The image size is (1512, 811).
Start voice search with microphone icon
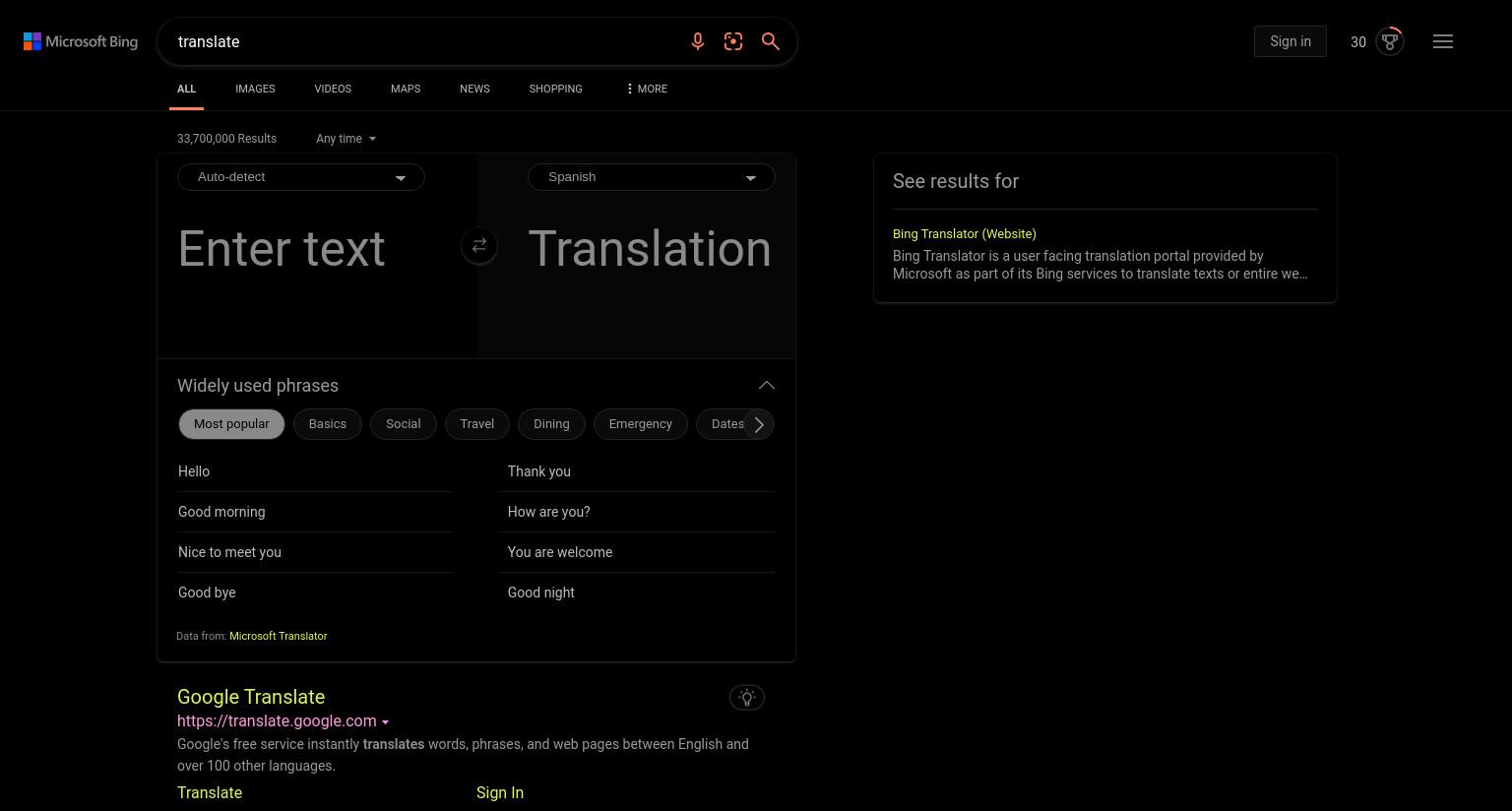(x=697, y=41)
